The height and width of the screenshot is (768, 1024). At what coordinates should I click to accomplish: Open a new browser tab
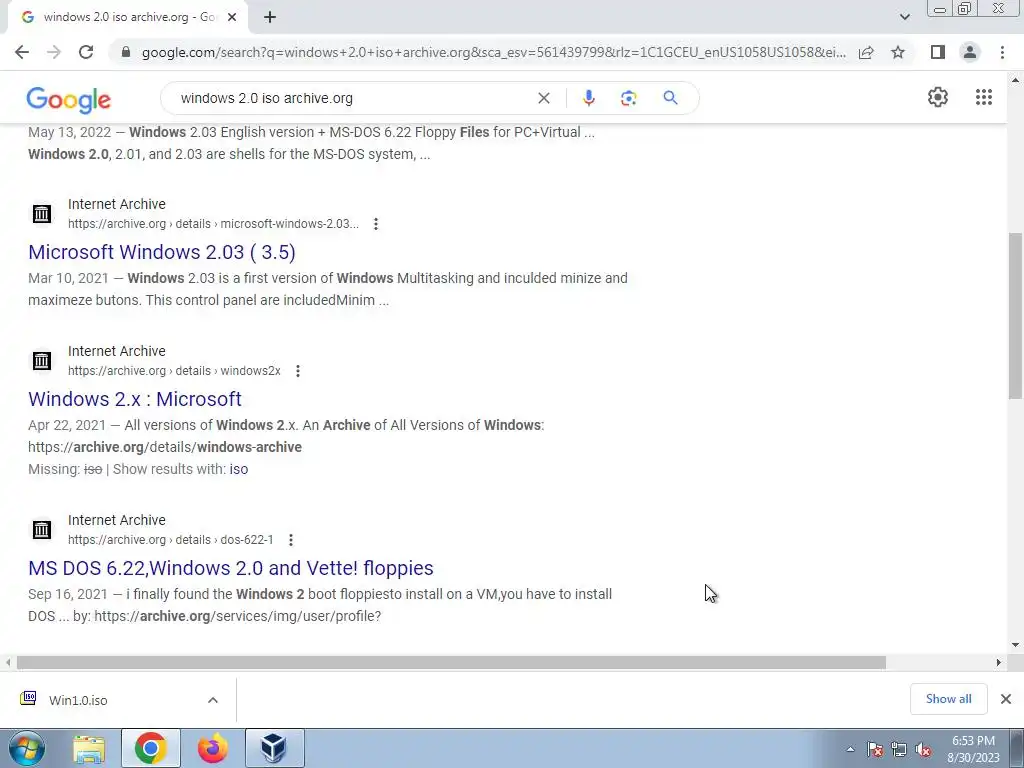point(270,18)
